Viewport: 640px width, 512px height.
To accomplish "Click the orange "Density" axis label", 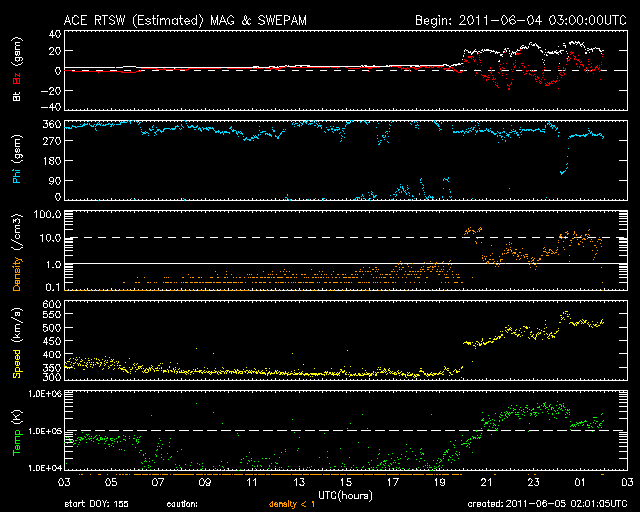I will [17, 274].
